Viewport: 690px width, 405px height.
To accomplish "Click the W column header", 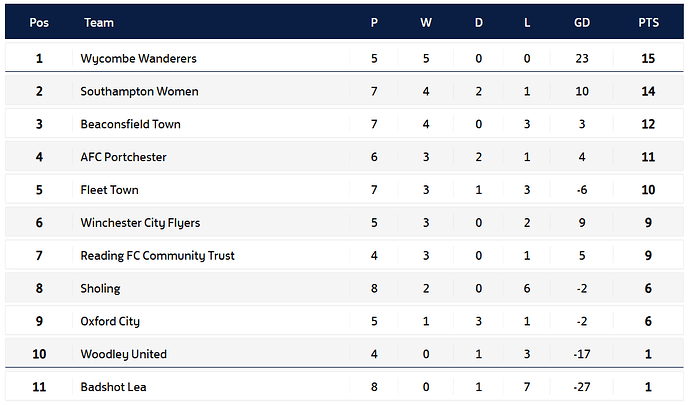I will [426, 23].
